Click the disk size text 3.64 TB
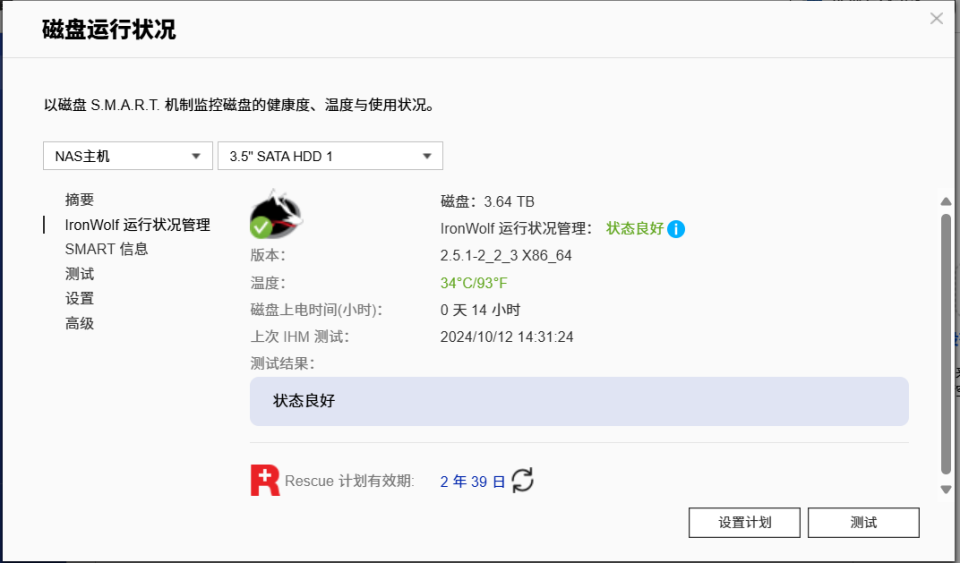The width and height of the screenshot is (960, 563). (x=509, y=202)
